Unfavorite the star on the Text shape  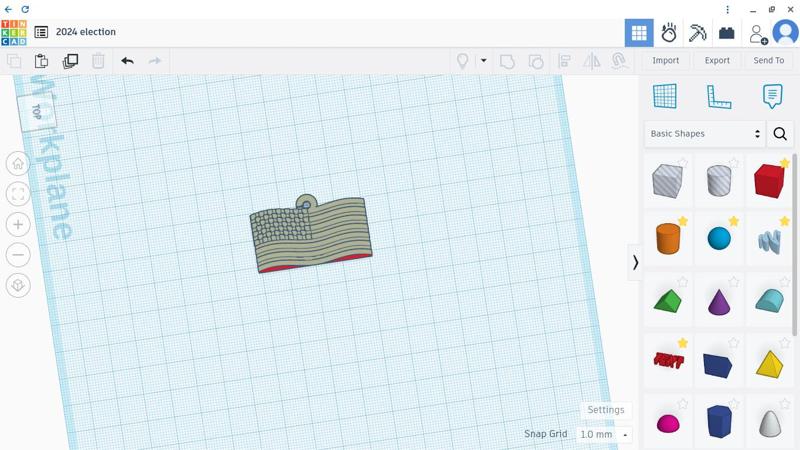click(683, 342)
